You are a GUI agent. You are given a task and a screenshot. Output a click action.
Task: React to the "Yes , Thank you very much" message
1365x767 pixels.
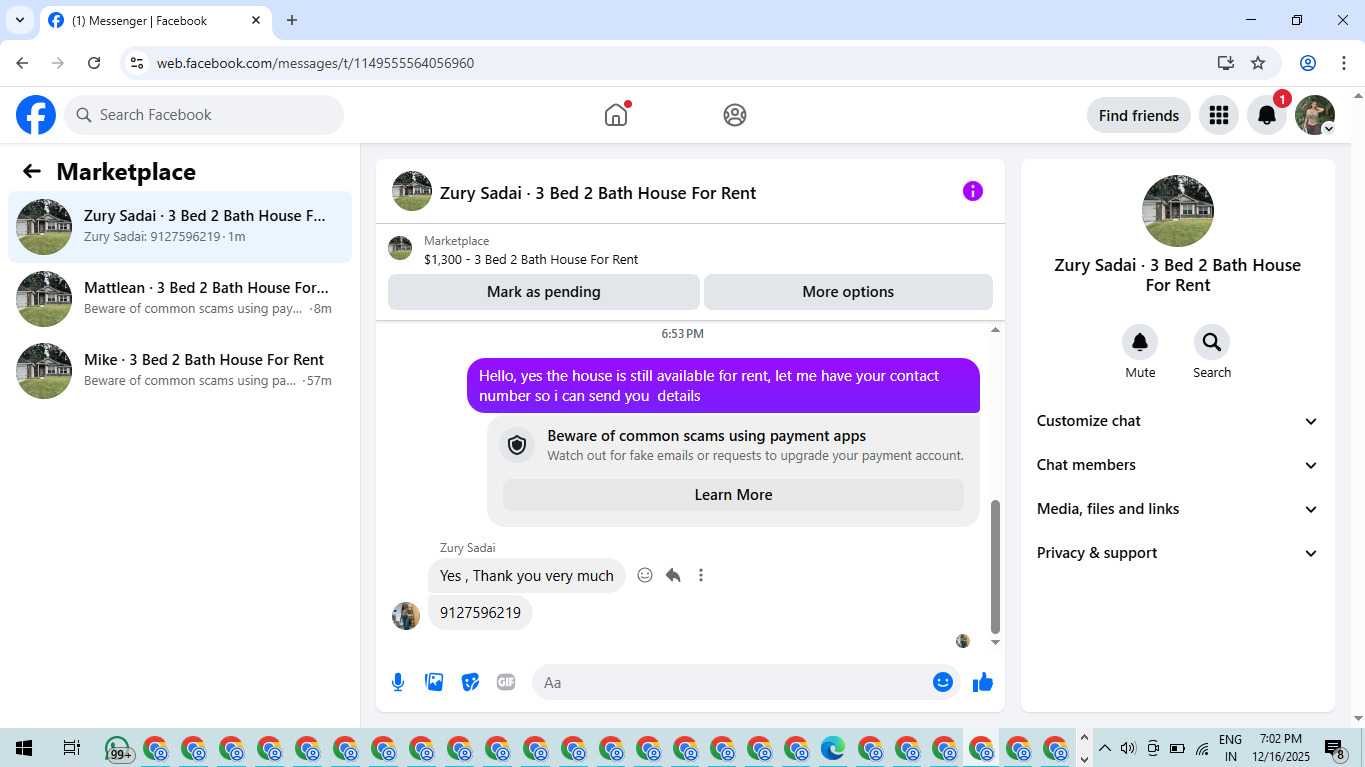645,575
